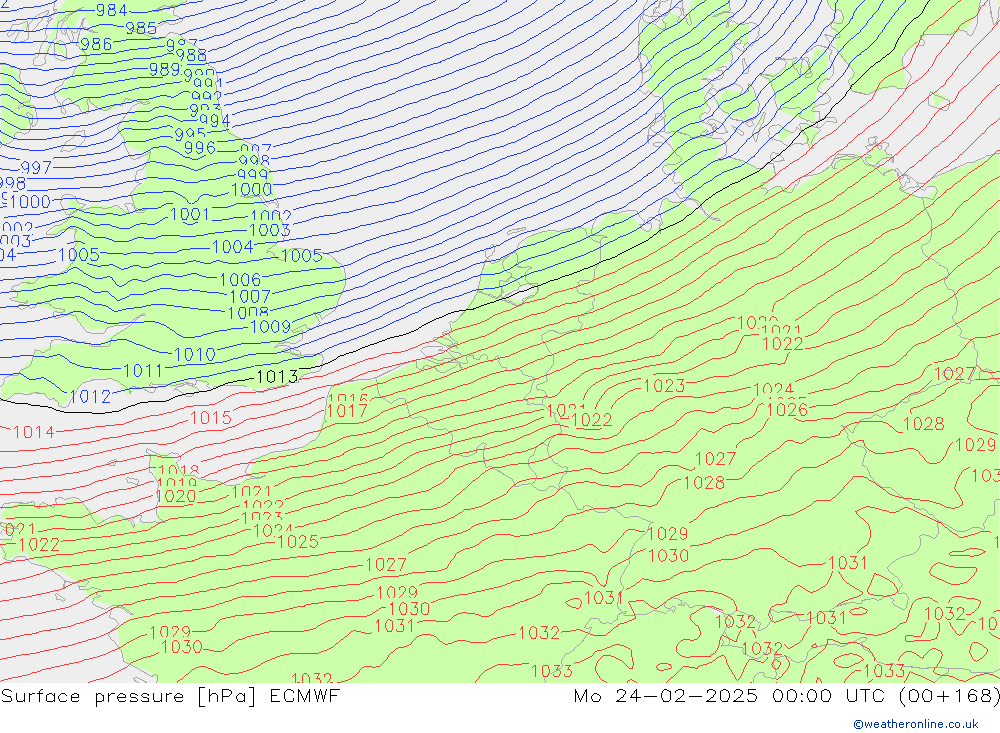Select the blue 994 pressure label
This screenshot has width=1000, height=733.
[215, 121]
